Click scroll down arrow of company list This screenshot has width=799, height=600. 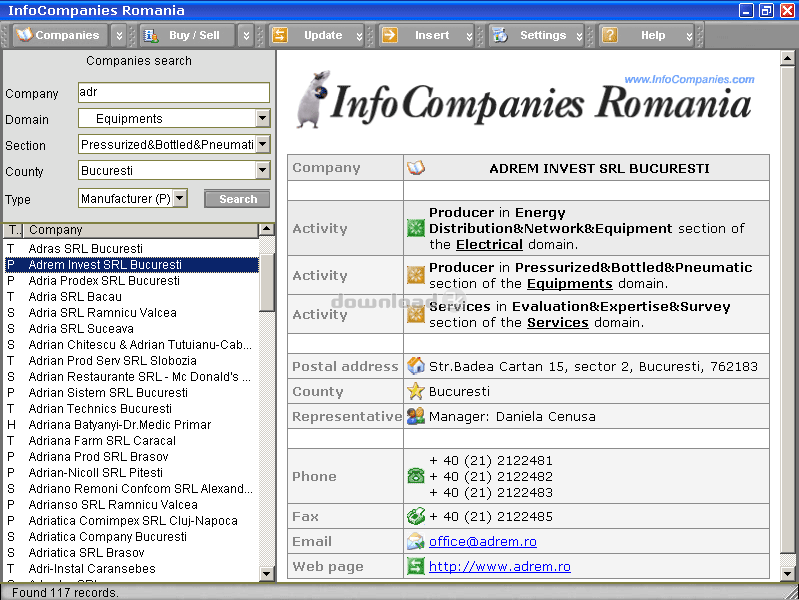267,574
